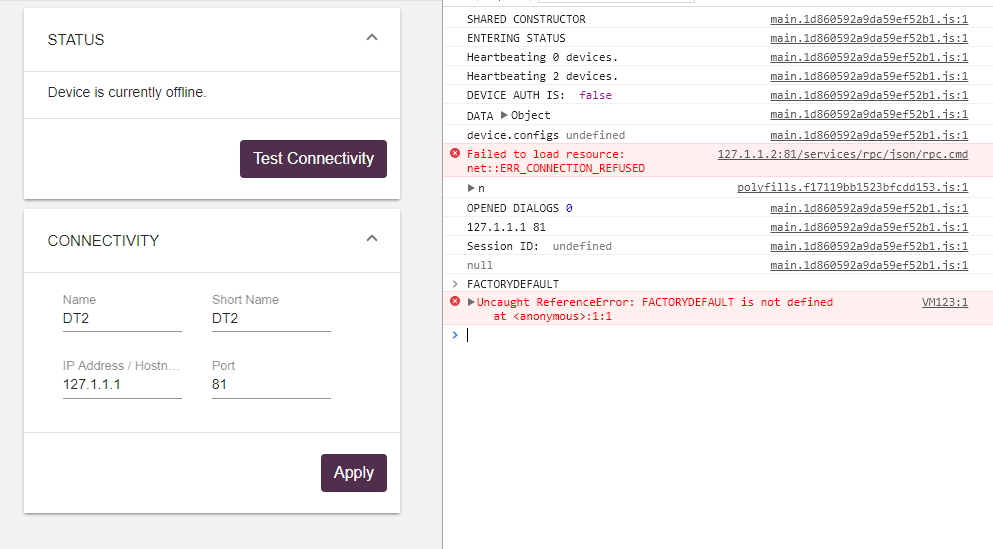The width and height of the screenshot is (993, 549).
Task: Open source link for SHARED CONSTRUCTOR log
Action: (x=868, y=19)
